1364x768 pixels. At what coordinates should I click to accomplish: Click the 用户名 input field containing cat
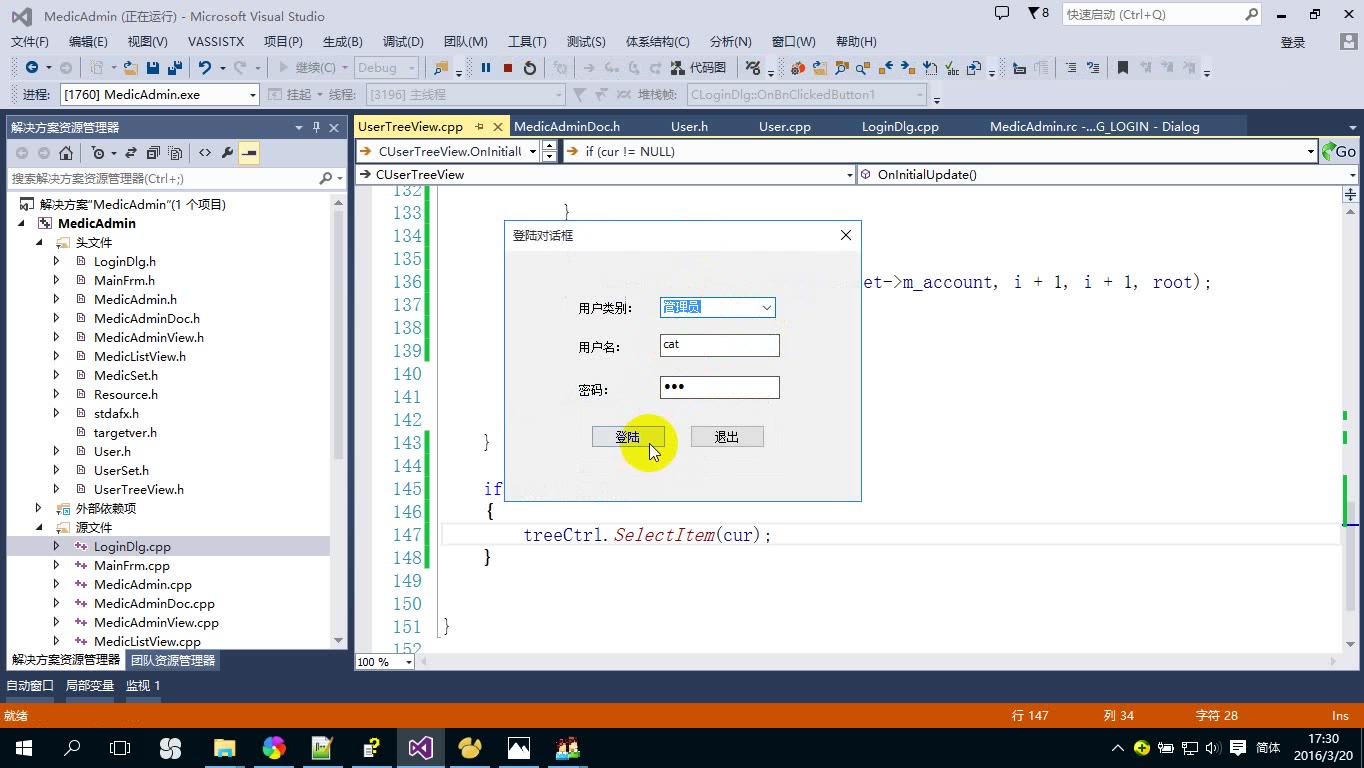pyautogui.click(x=720, y=345)
